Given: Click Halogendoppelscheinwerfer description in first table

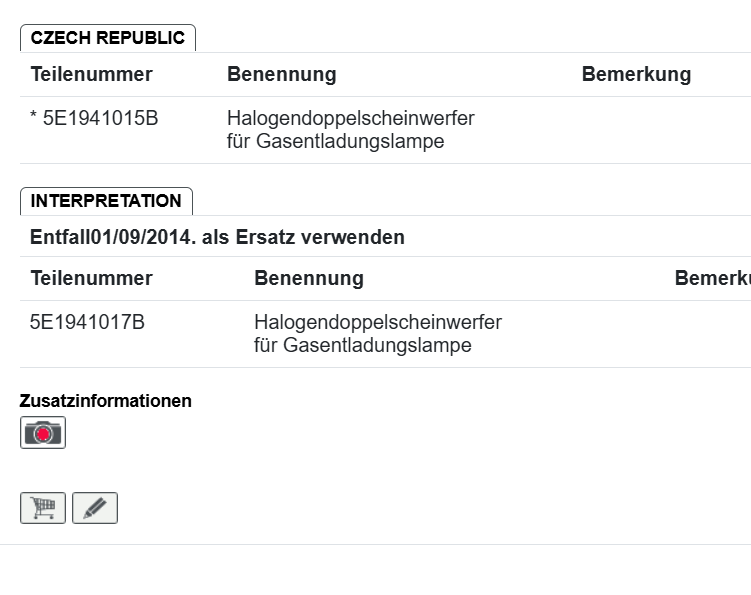Looking at the screenshot, I should pyautogui.click(x=351, y=118).
